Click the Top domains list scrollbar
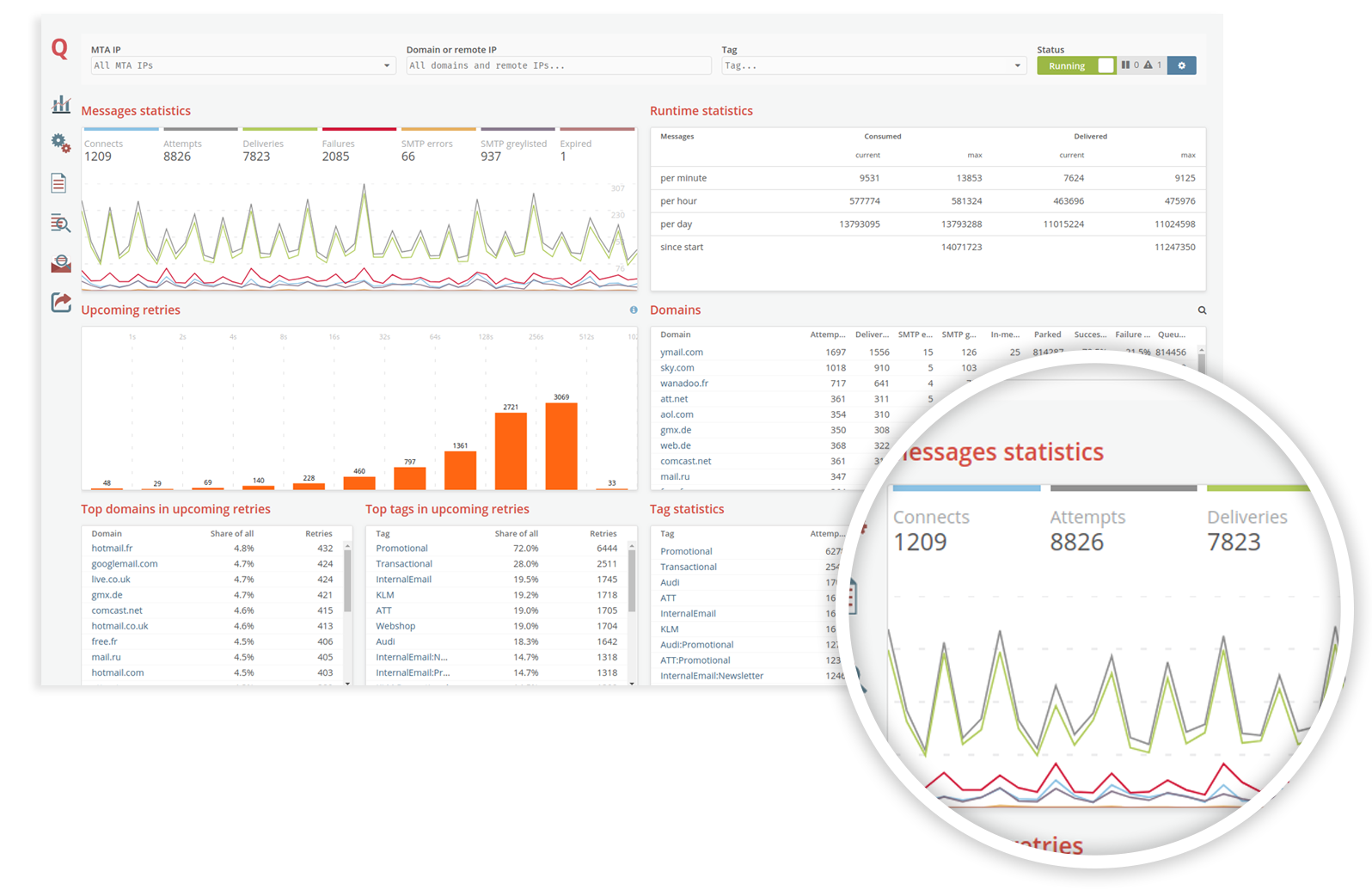The image size is (1372, 896). pos(347,580)
